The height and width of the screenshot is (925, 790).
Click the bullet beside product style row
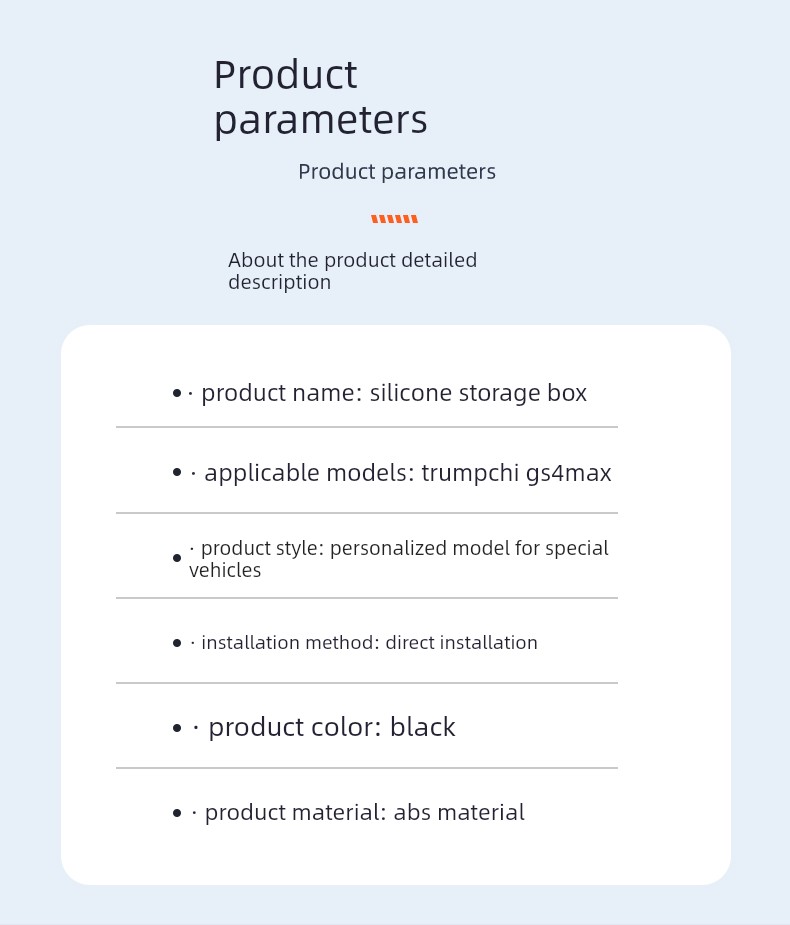(x=177, y=558)
